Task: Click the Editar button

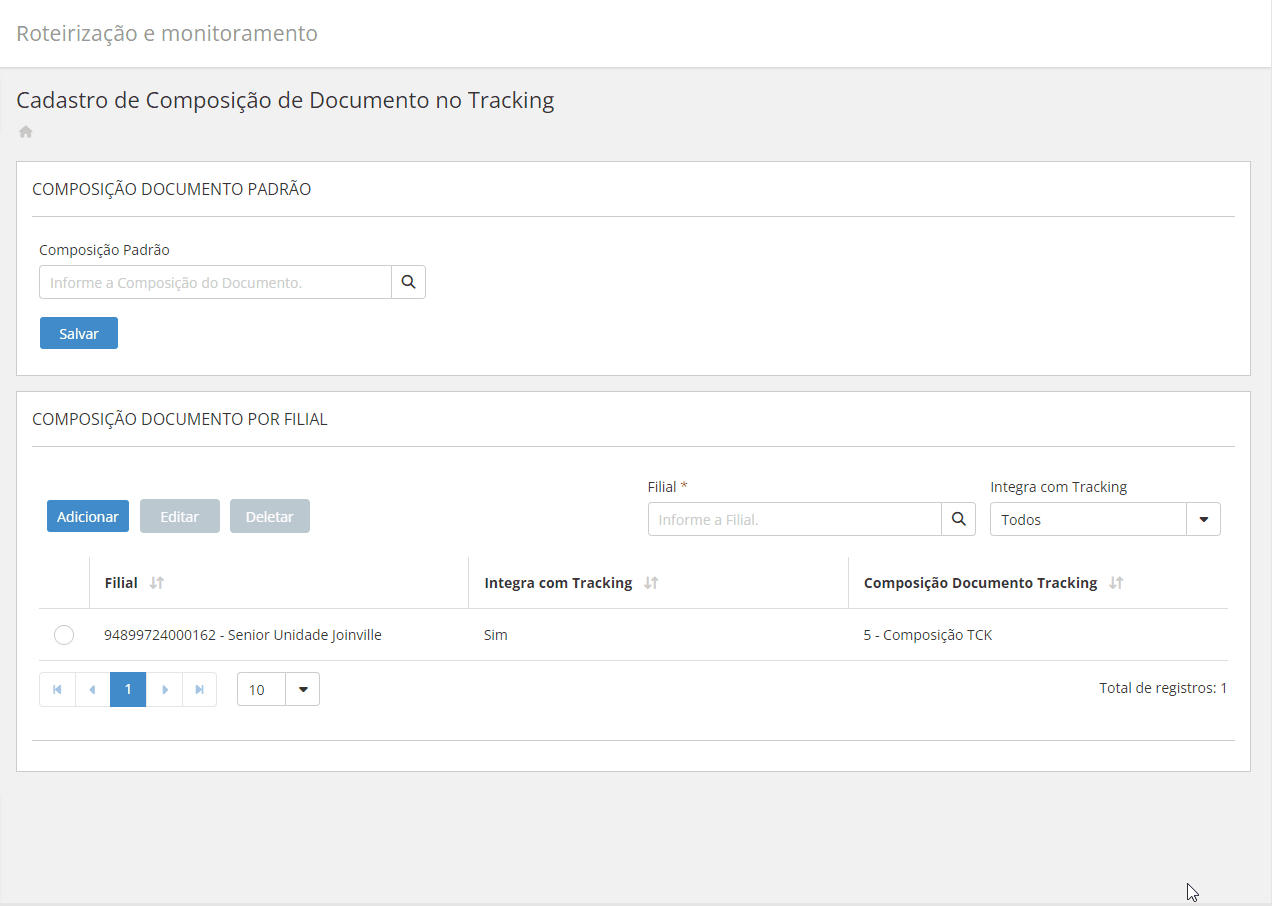Action: (x=180, y=517)
